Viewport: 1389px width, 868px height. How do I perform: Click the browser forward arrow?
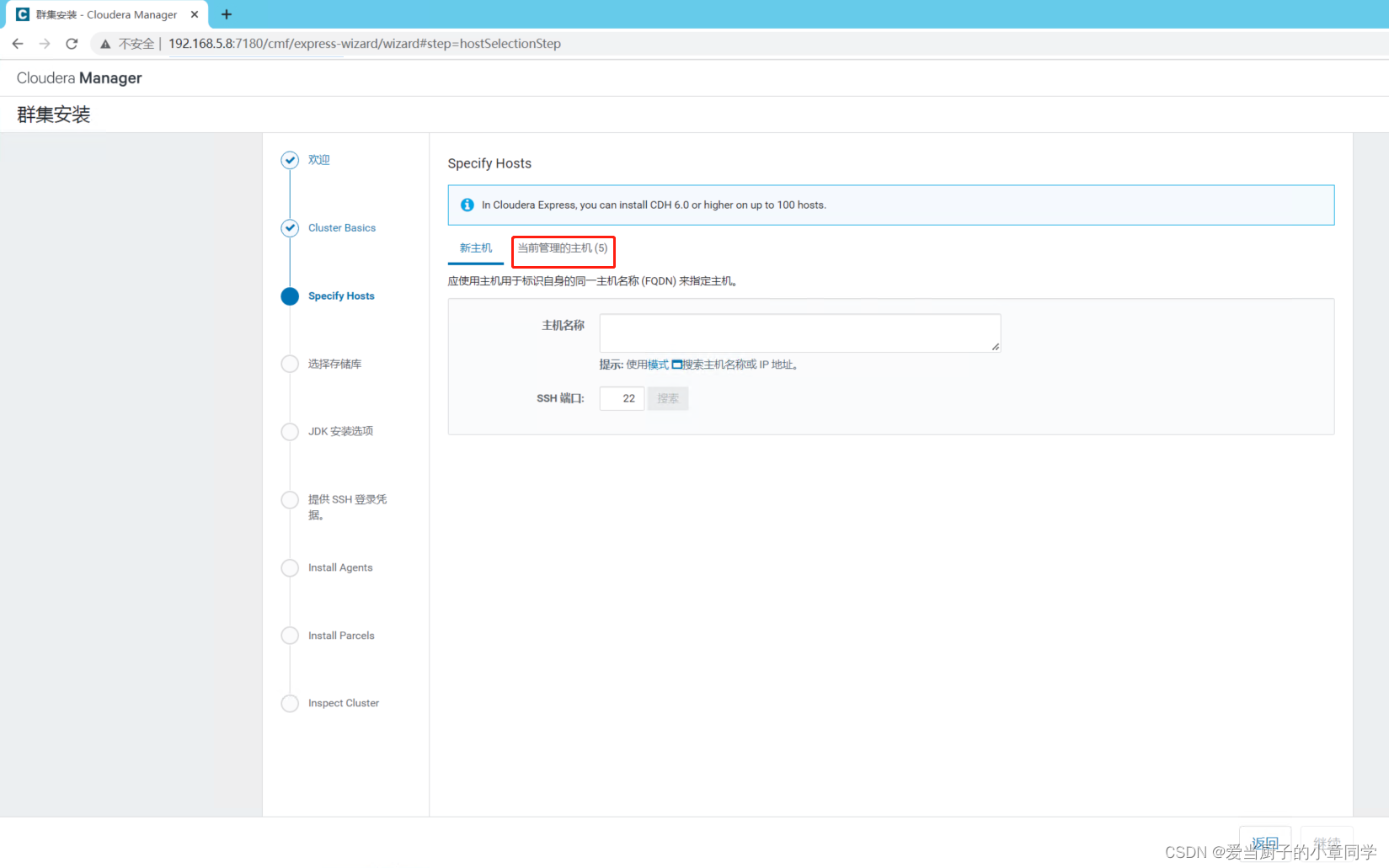tap(45, 44)
